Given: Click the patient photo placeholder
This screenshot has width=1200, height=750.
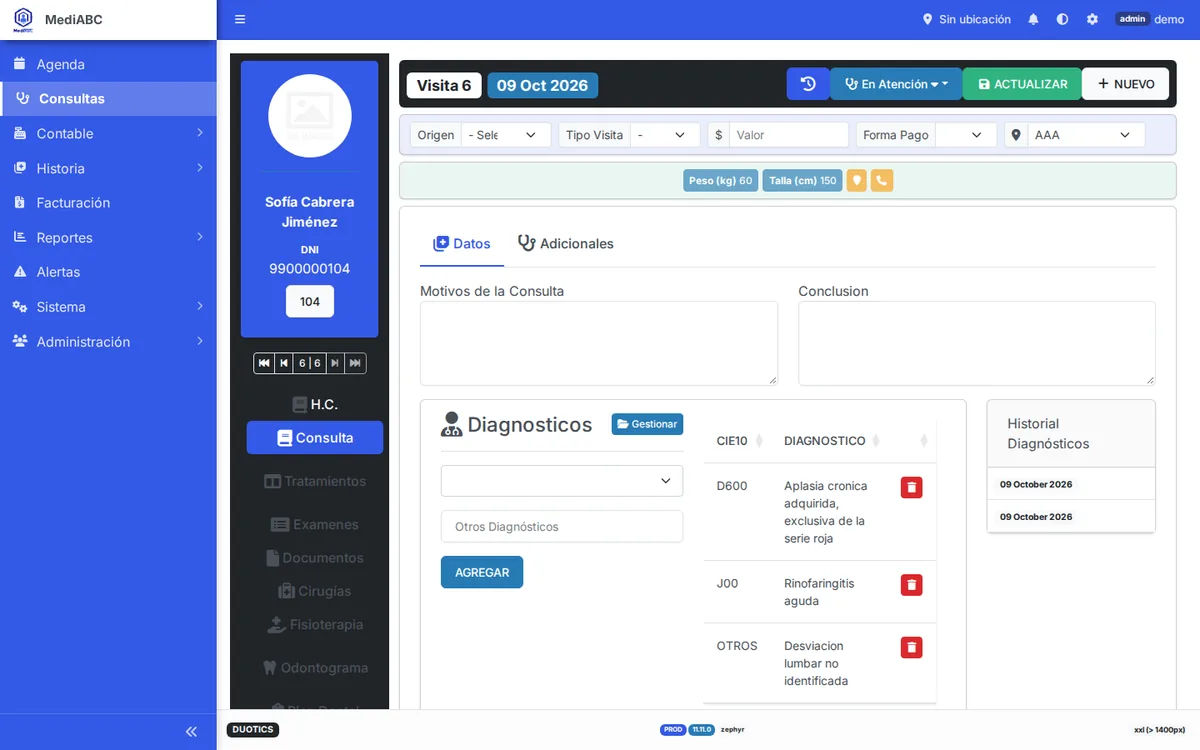Looking at the screenshot, I should 310,116.
